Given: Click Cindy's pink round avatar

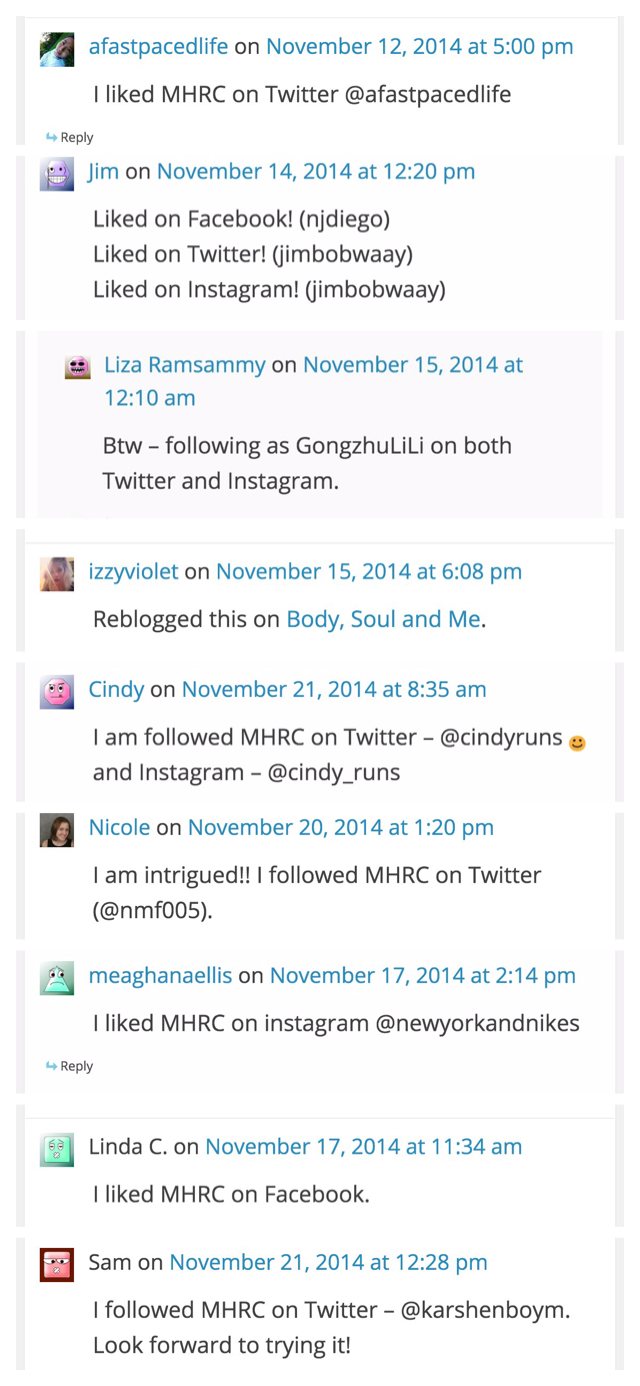Looking at the screenshot, I should [57, 692].
